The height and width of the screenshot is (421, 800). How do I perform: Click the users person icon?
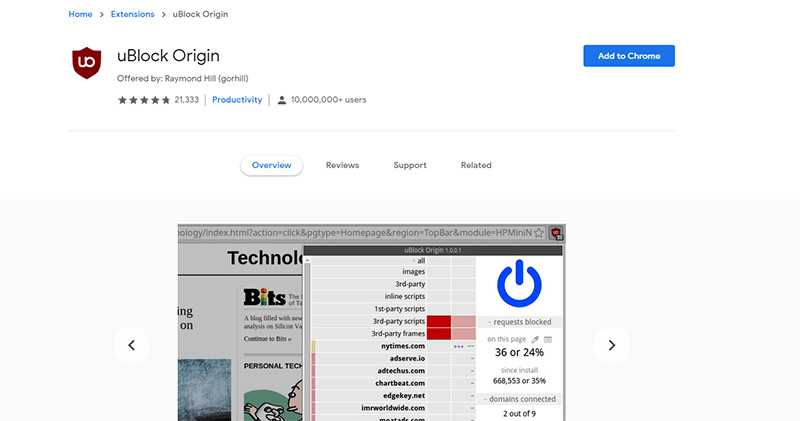point(281,100)
